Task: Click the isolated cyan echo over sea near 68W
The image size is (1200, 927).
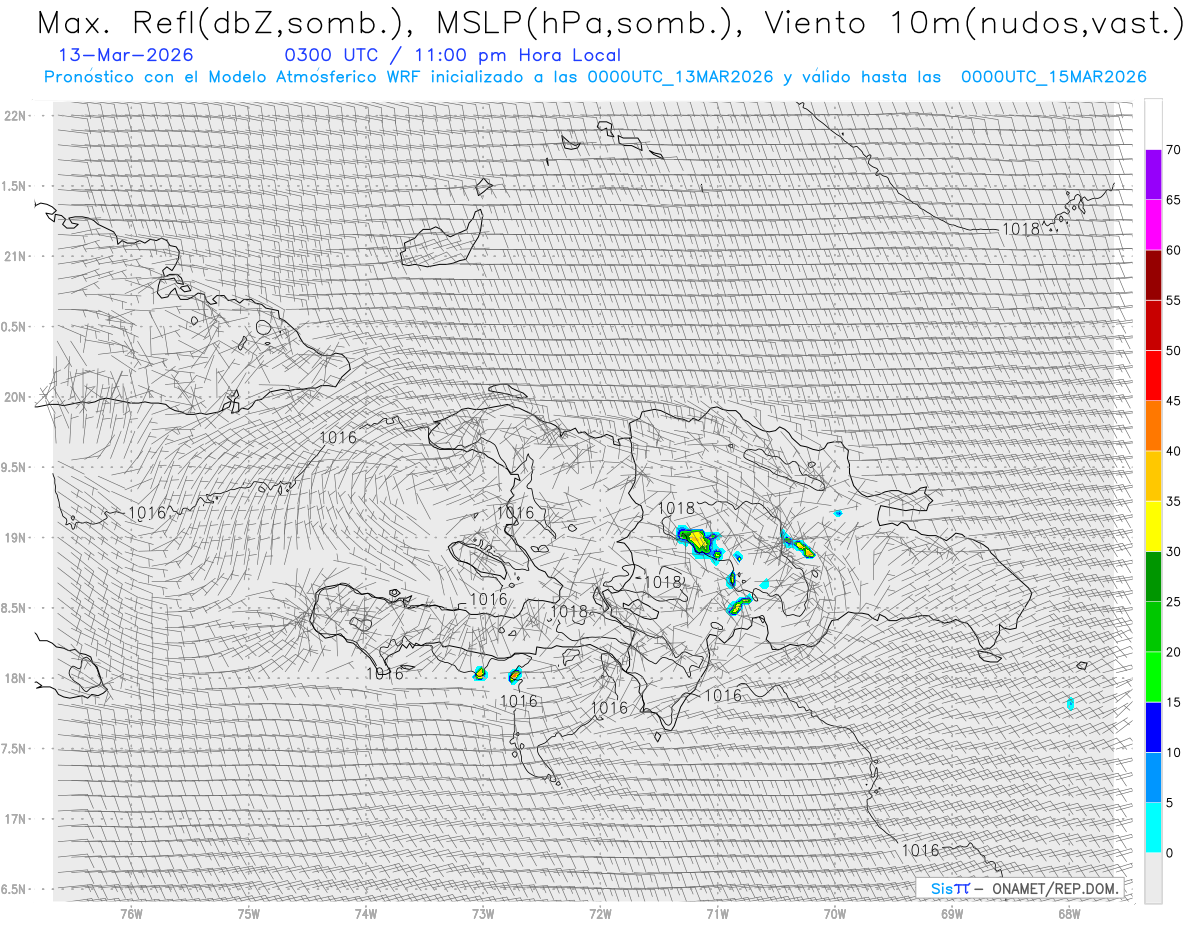Action: point(1070,704)
